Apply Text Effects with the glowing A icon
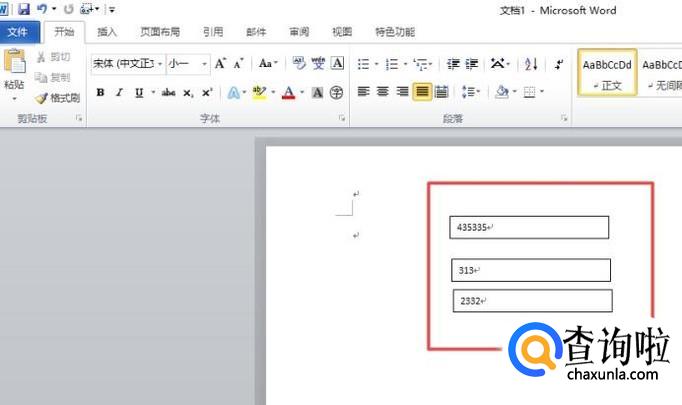This screenshot has width=682, height=405. pos(234,92)
